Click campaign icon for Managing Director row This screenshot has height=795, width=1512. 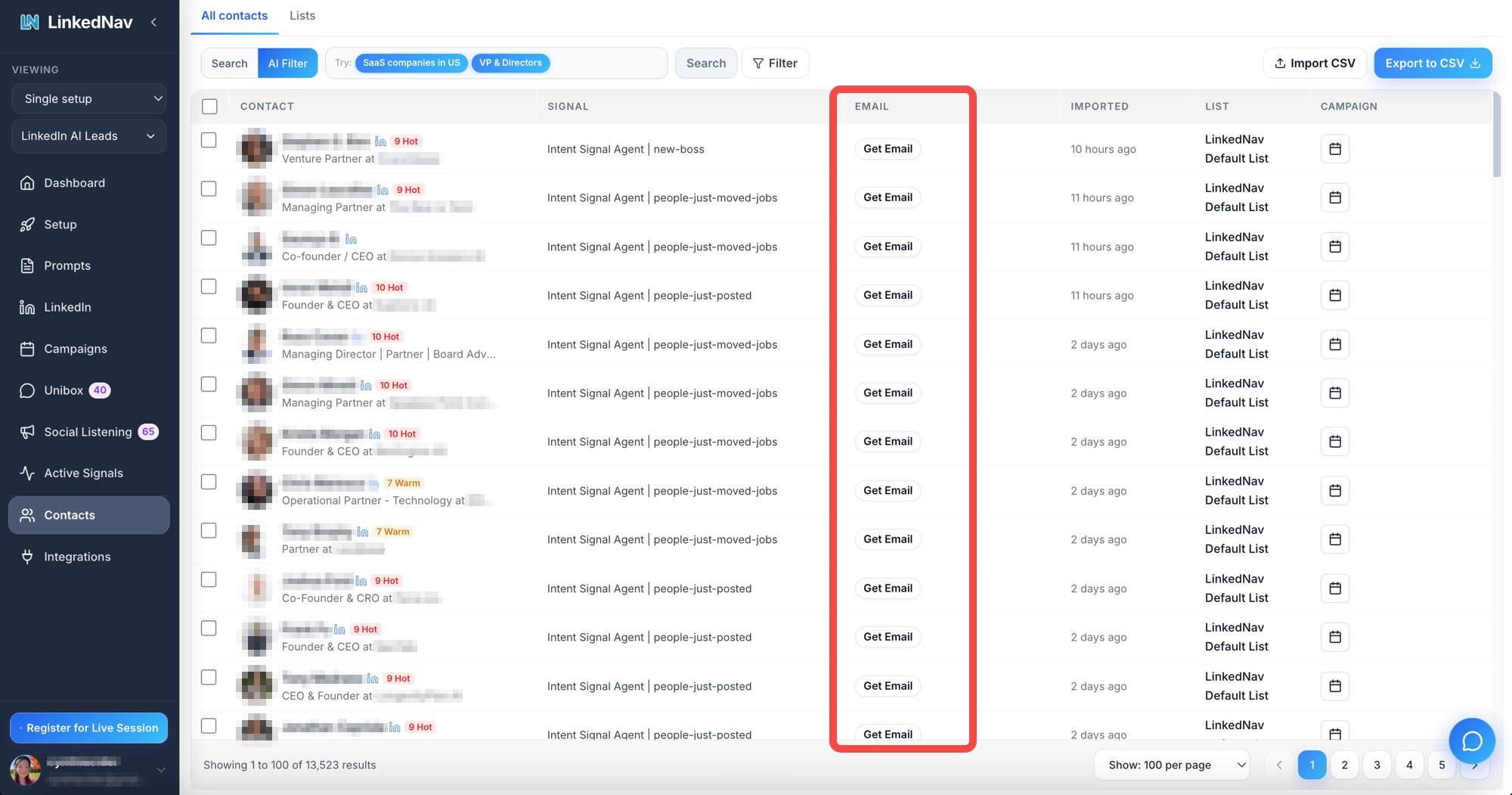click(x=1335, y=344)
